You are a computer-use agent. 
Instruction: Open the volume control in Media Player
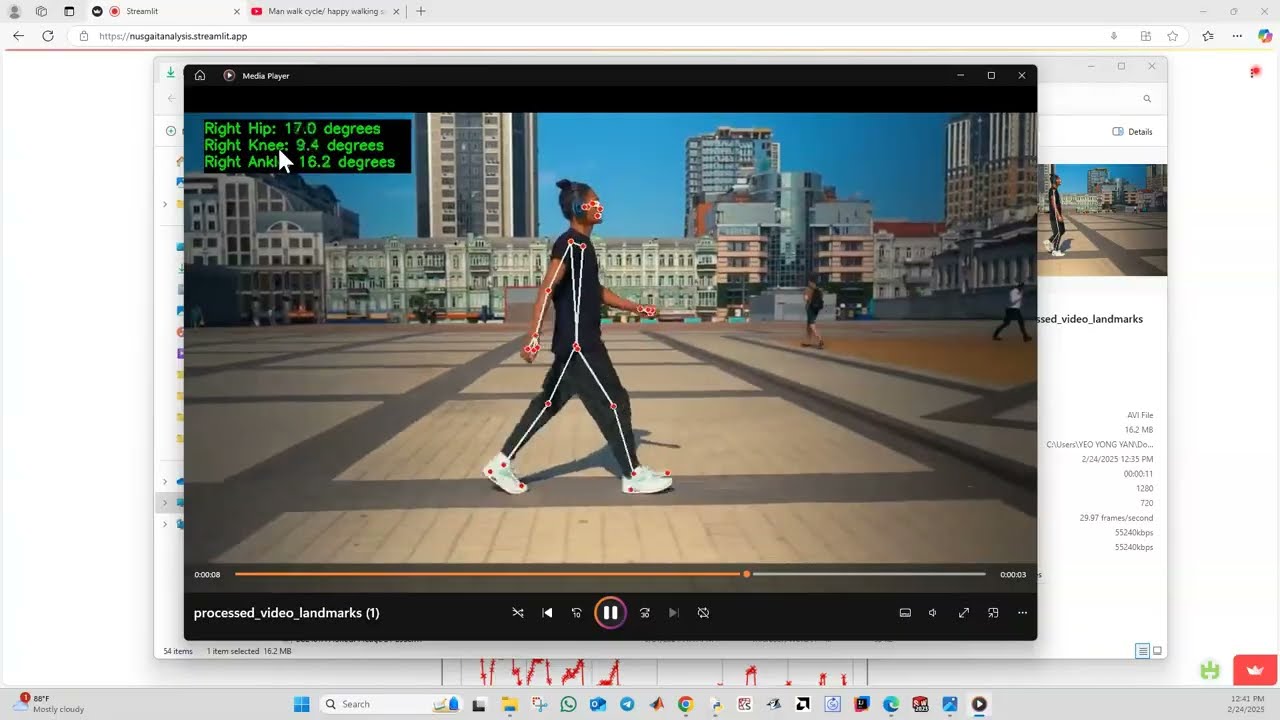[x=933, y=613]
